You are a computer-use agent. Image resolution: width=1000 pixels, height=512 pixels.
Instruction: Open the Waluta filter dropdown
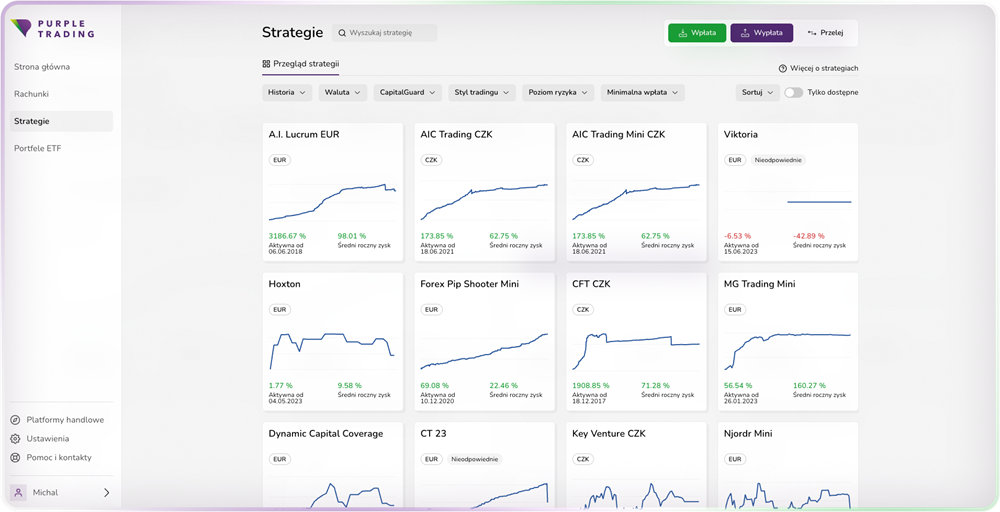pyautogui.click(x=343, y=92)
